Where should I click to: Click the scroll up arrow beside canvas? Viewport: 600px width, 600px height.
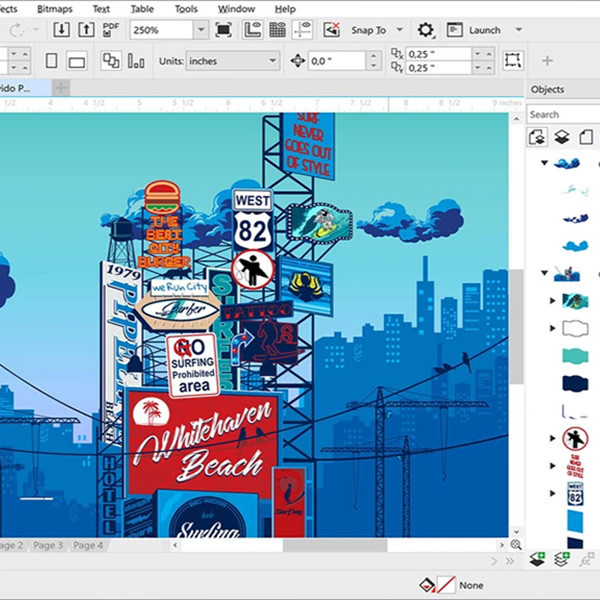pyautogui.click(x=516, y=119)
